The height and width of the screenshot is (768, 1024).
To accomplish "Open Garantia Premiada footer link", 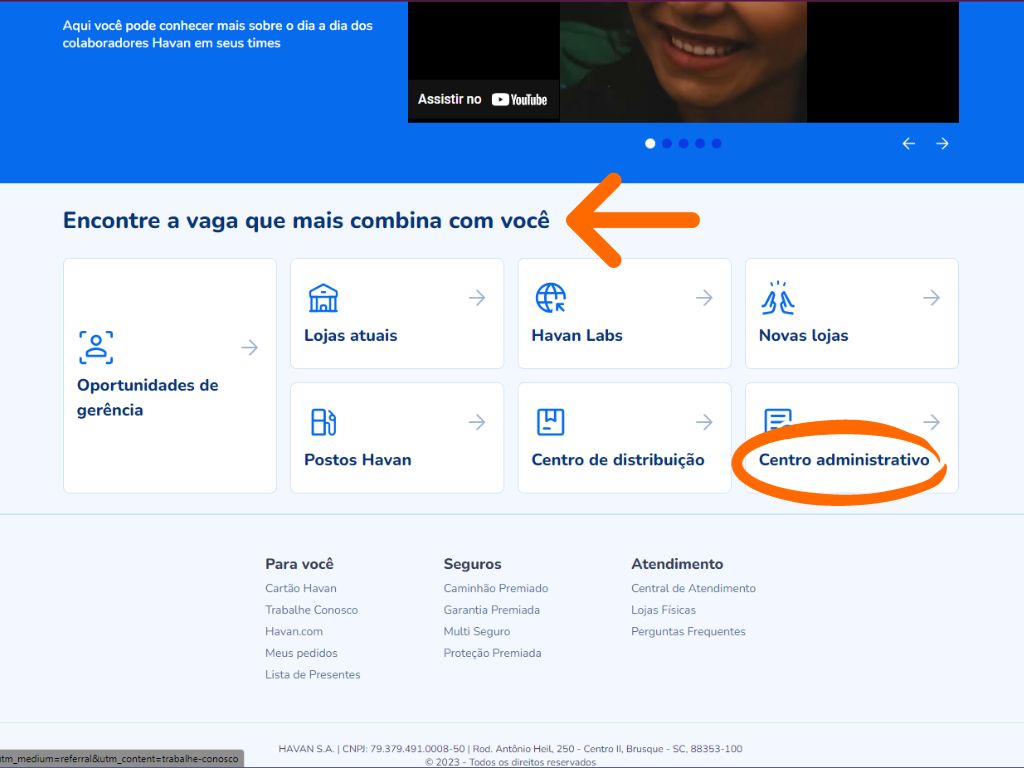I will coord(492,610).
